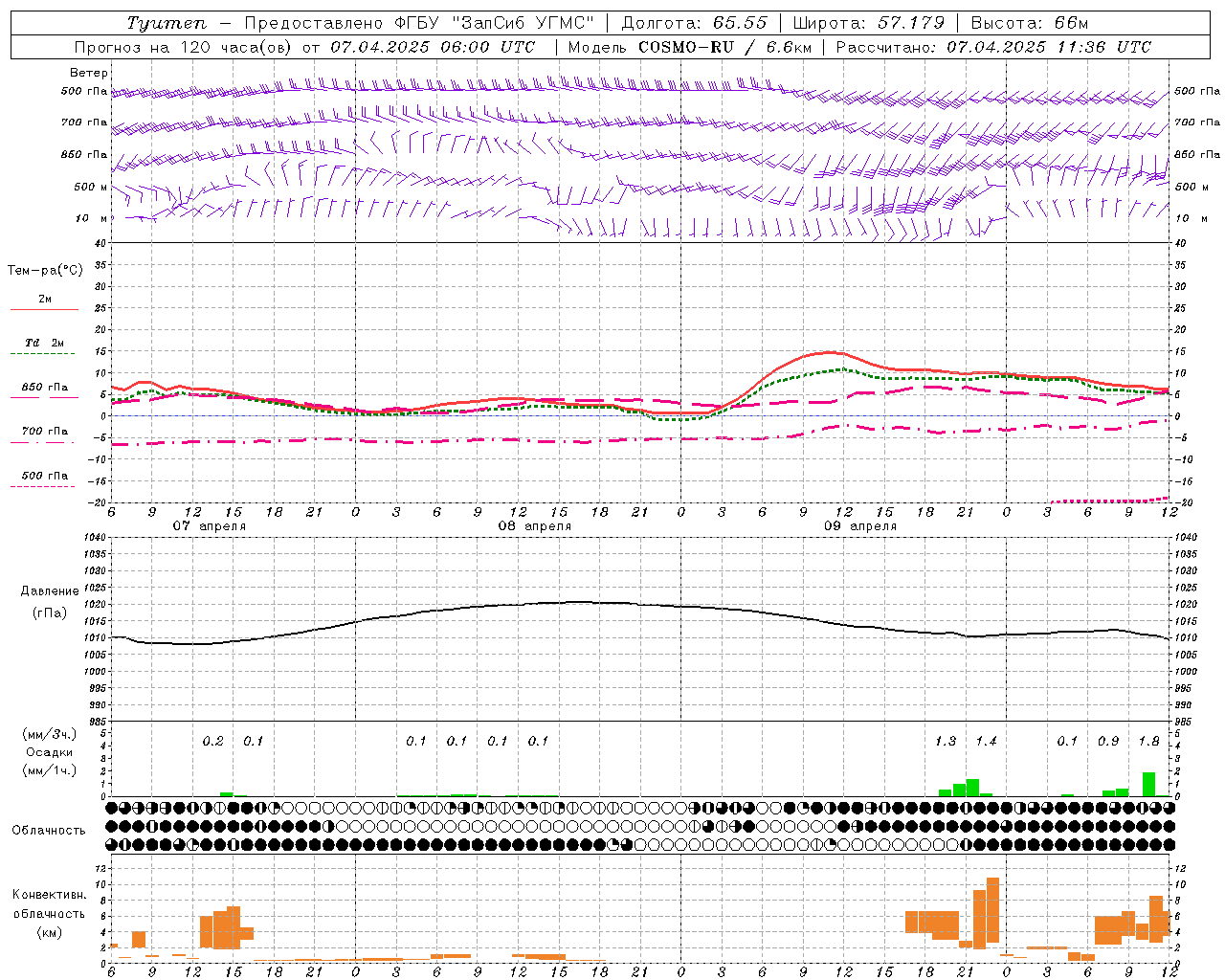Click the solid '2м' temperature legend line
The width and height of the screenshot is (1225, 980).
pyautogui.click(x=45, y=309)
